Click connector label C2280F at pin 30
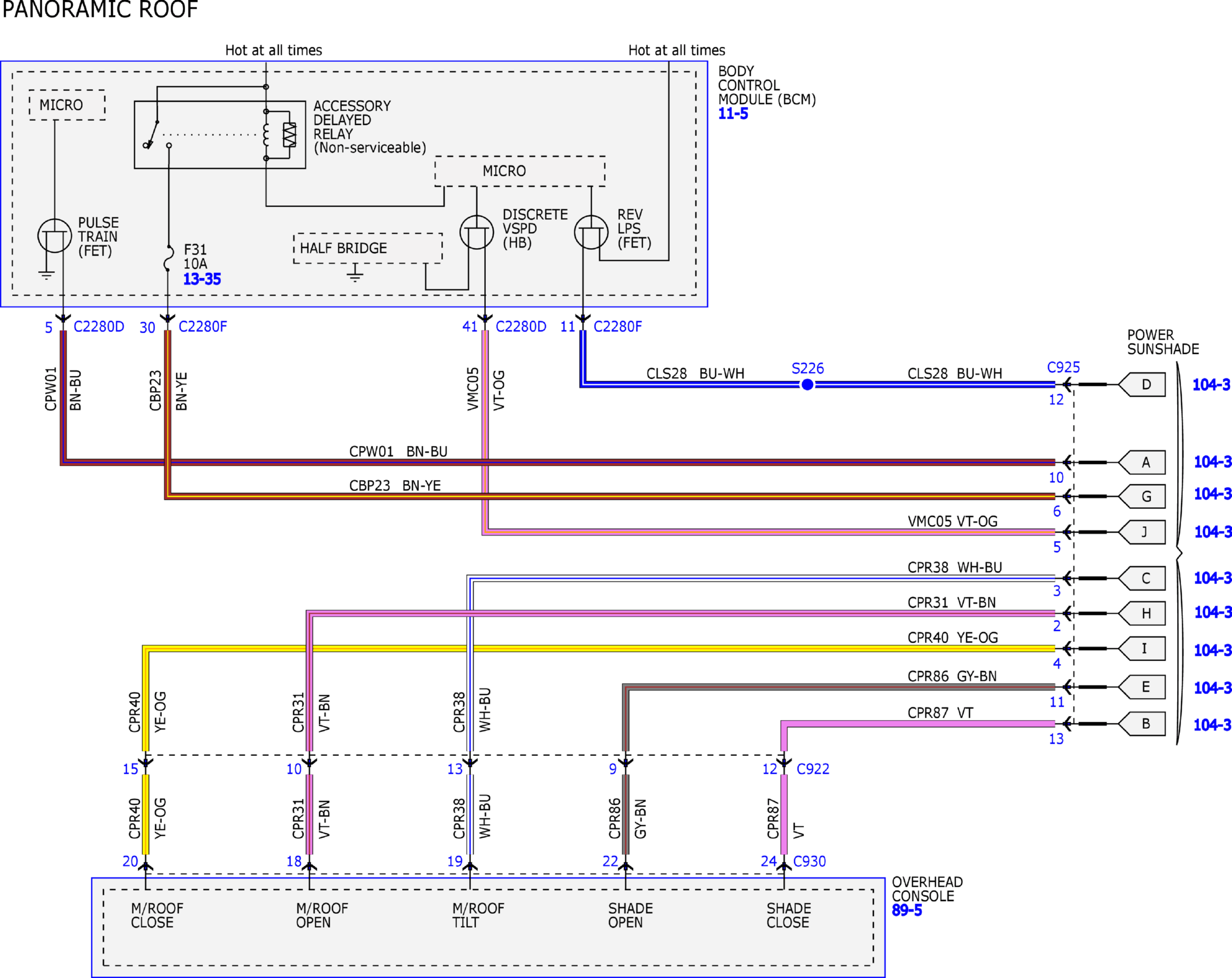The height and width of the screenshot is (978, 1232). pos(203,327)
